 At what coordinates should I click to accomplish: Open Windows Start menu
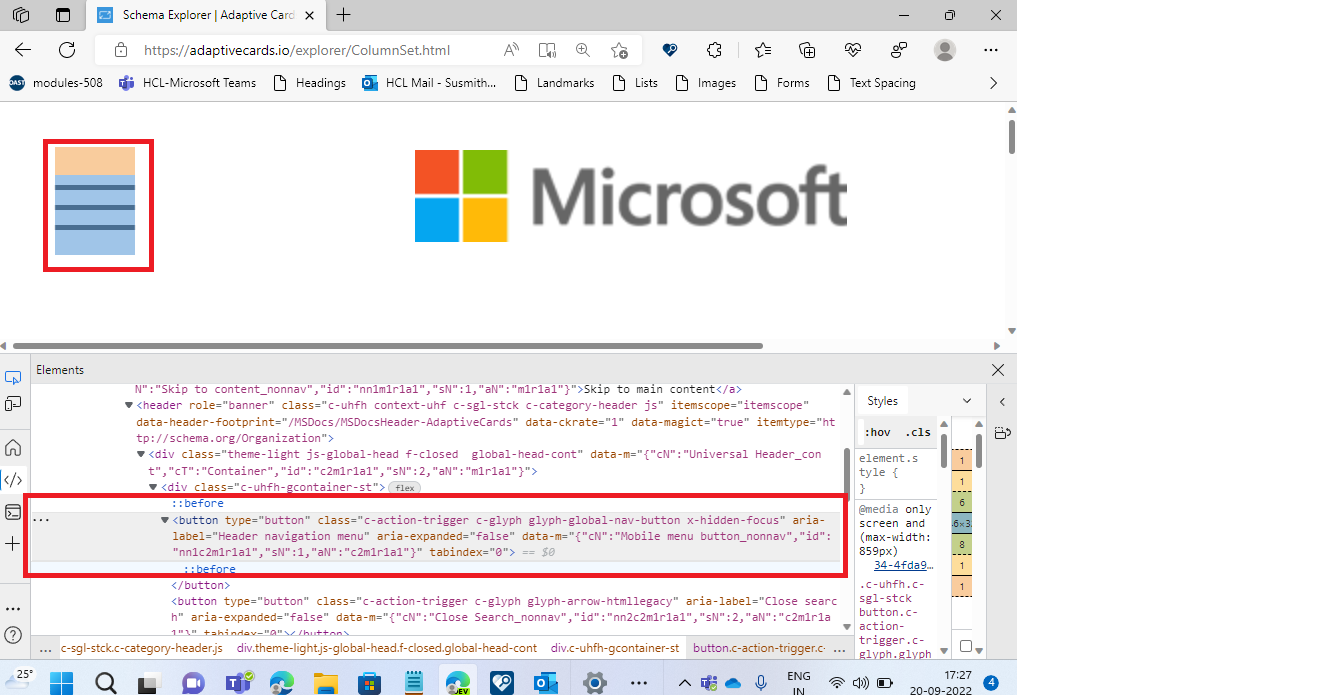62,683
